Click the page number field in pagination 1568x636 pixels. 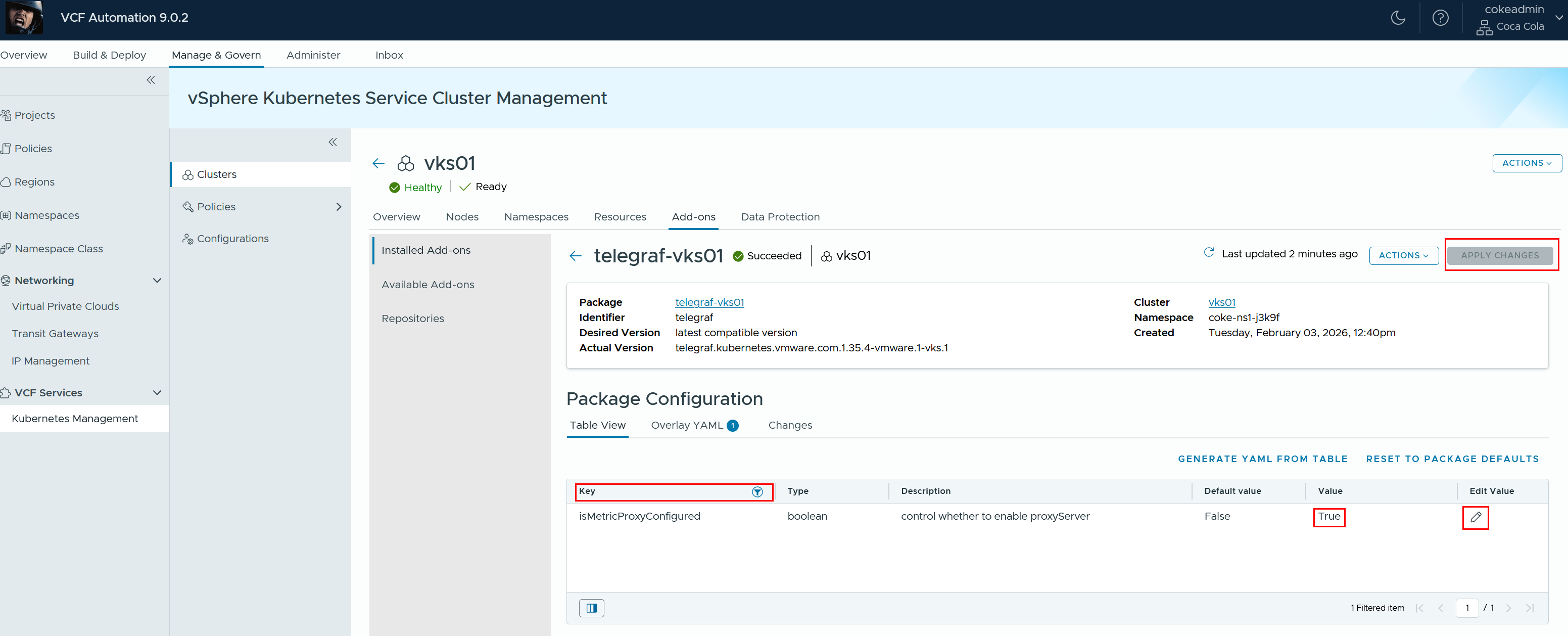[1467, 607]
